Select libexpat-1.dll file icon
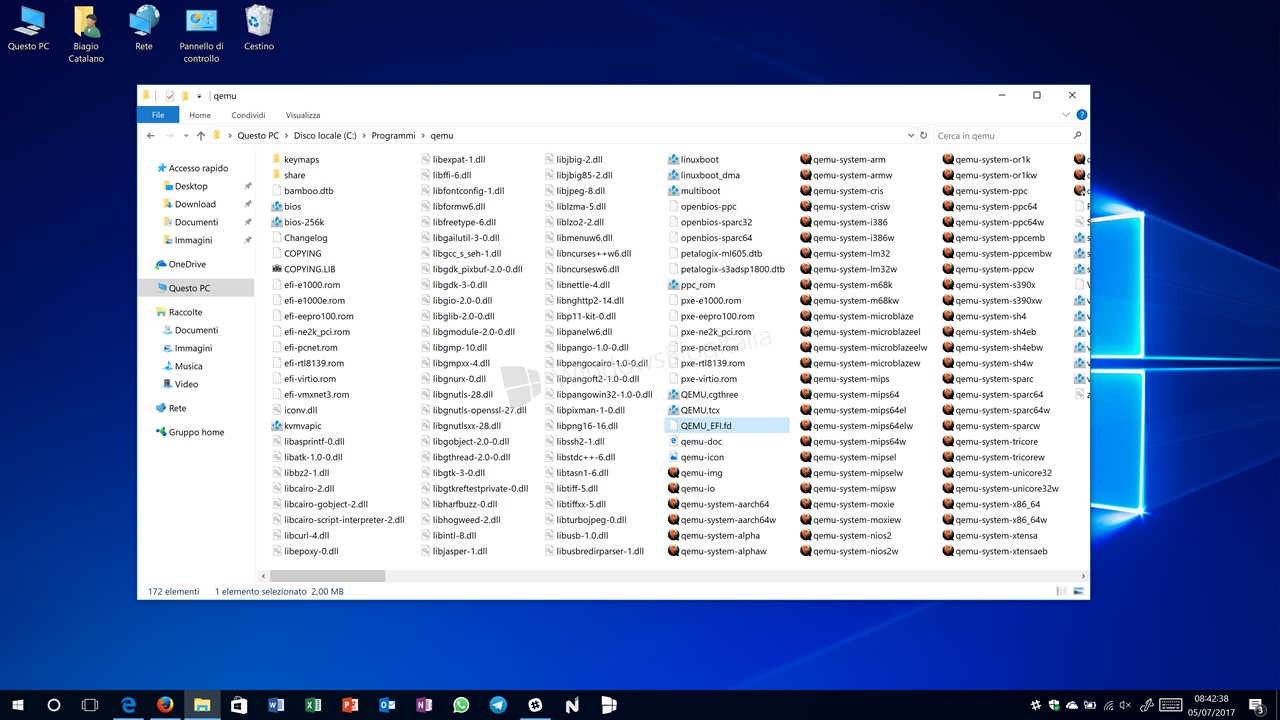 pyautogui.click(x=426, y=160)
